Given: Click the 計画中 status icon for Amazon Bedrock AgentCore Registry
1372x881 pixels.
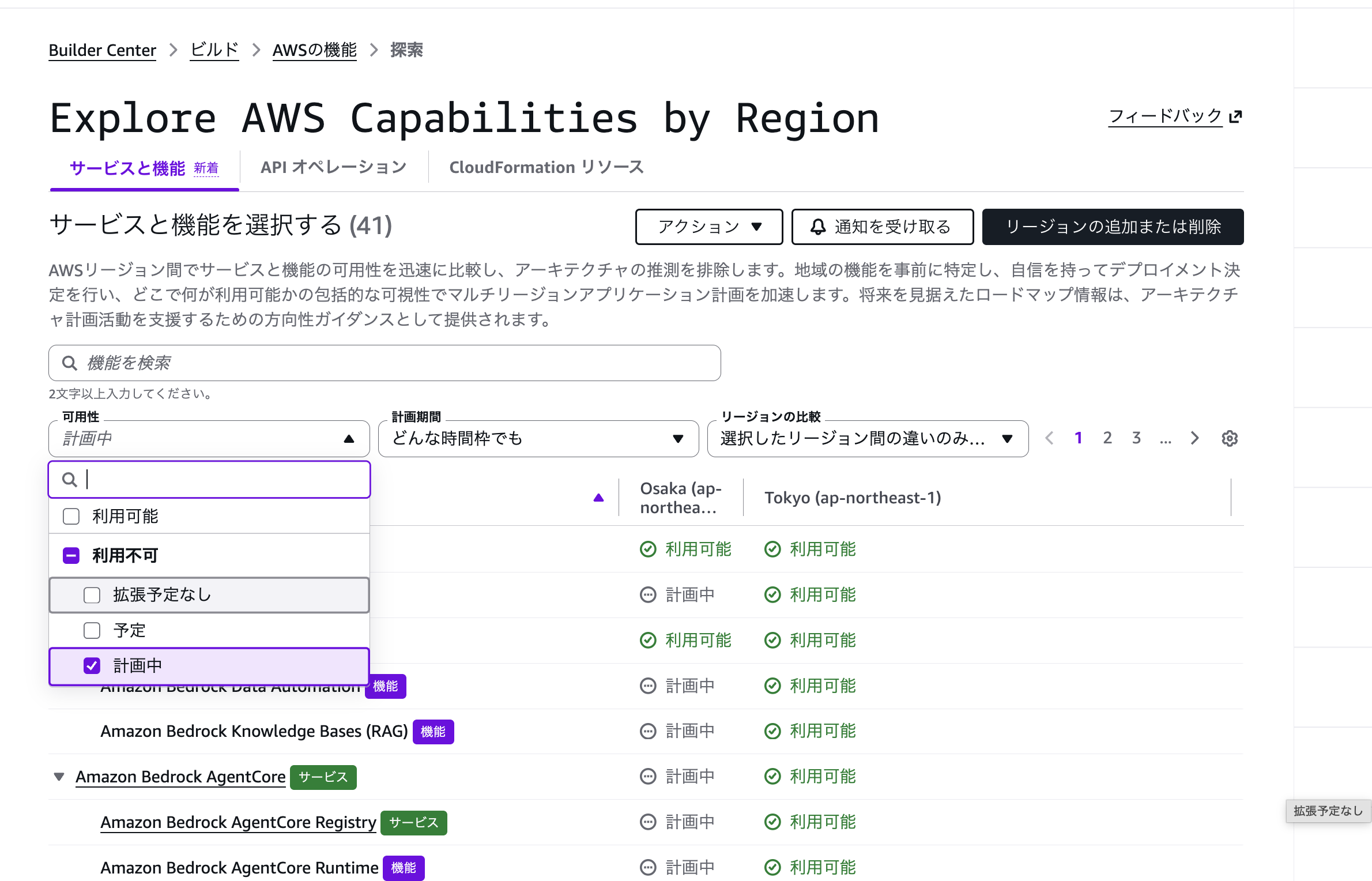Looking at the screenshot, I should [648, 822].
